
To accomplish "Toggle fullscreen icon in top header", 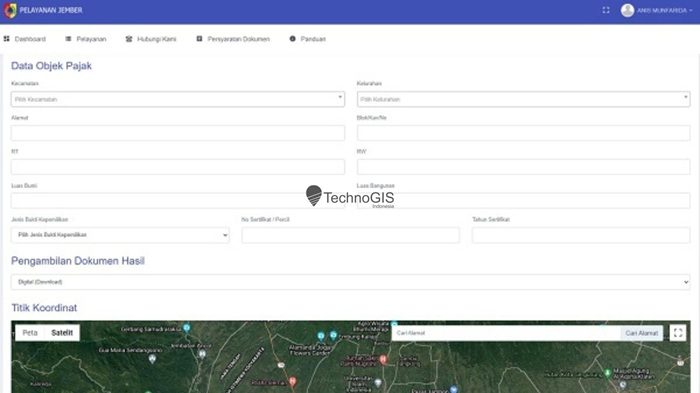I will coord(606,10).
